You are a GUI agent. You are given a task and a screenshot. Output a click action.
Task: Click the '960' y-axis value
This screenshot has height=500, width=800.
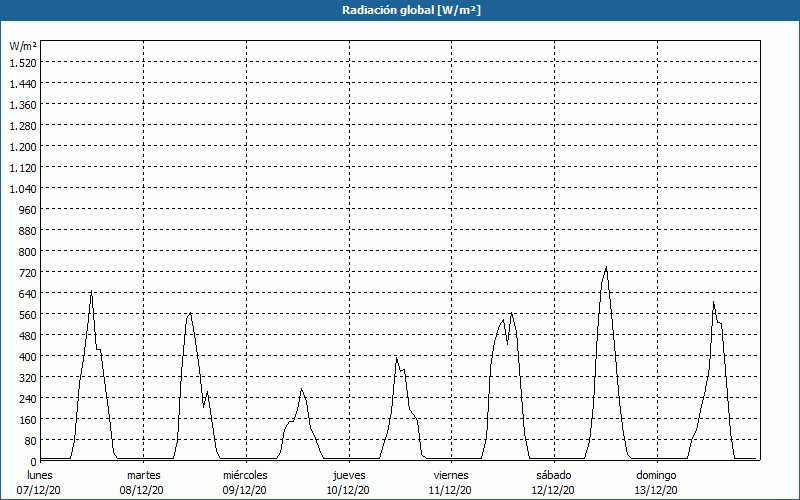click(x=28, y=210)
